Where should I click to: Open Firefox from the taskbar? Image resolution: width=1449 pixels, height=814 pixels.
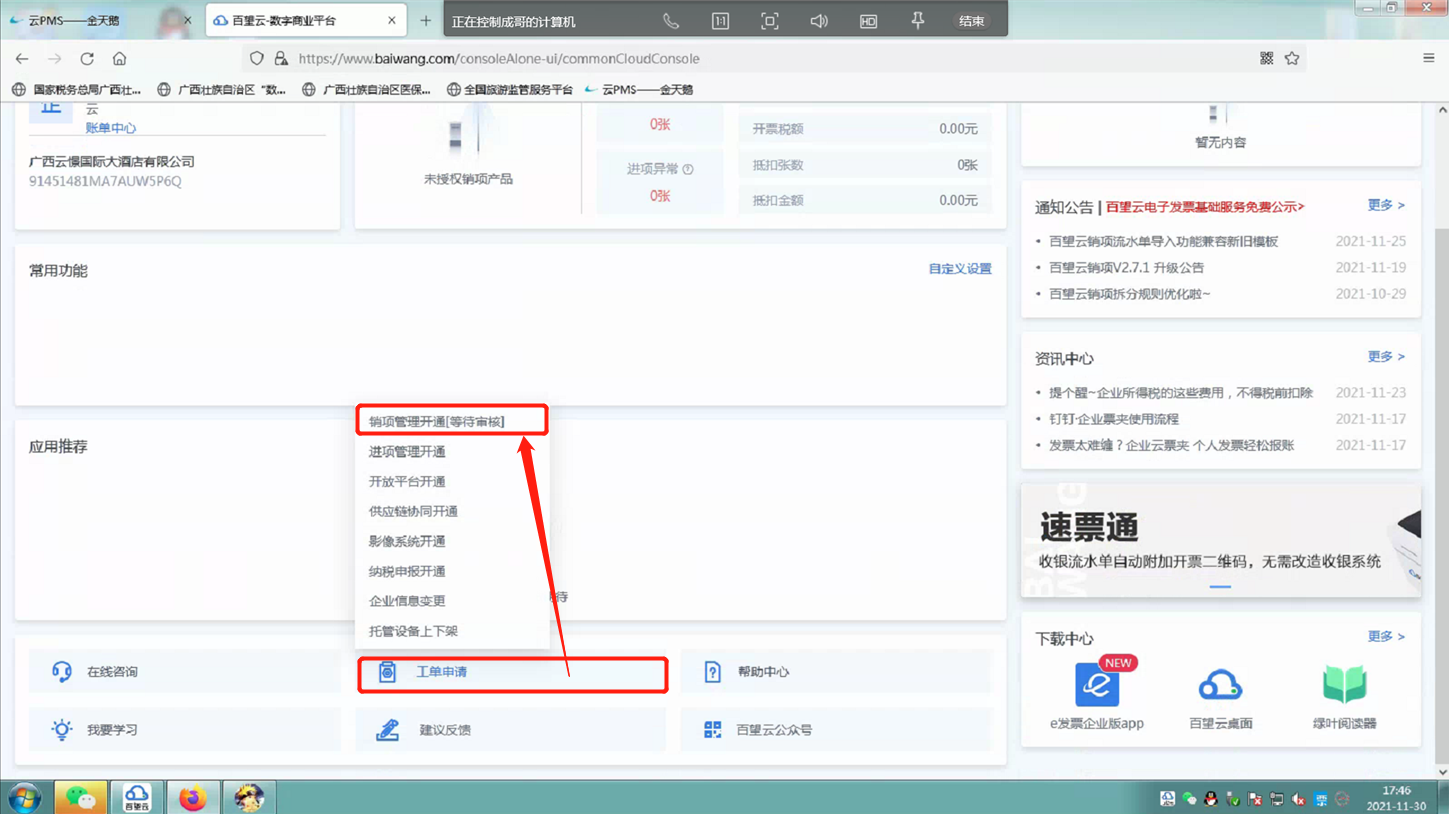192,797
